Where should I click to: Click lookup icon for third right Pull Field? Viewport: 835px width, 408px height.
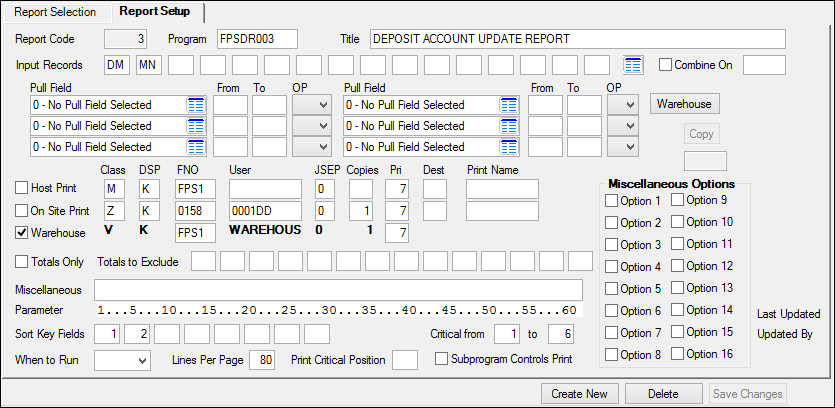(x=509, y=147)
